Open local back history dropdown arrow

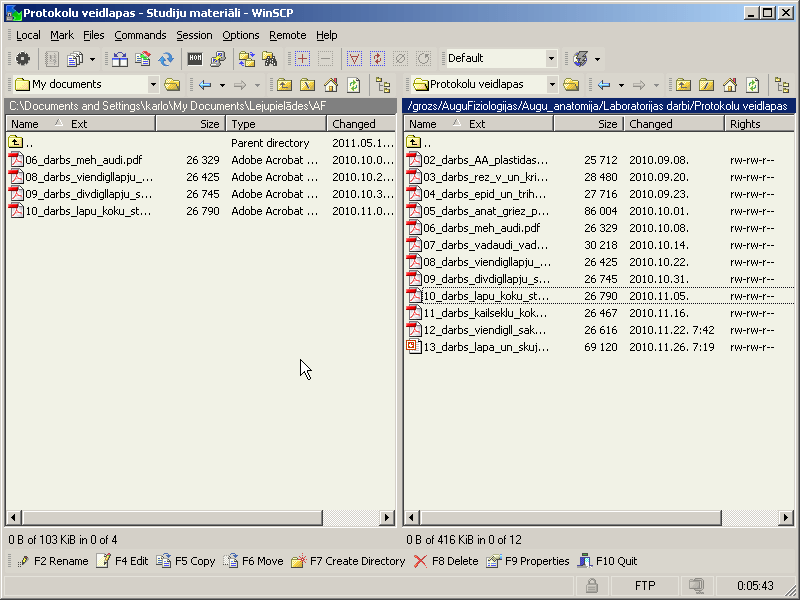[222, 85]
